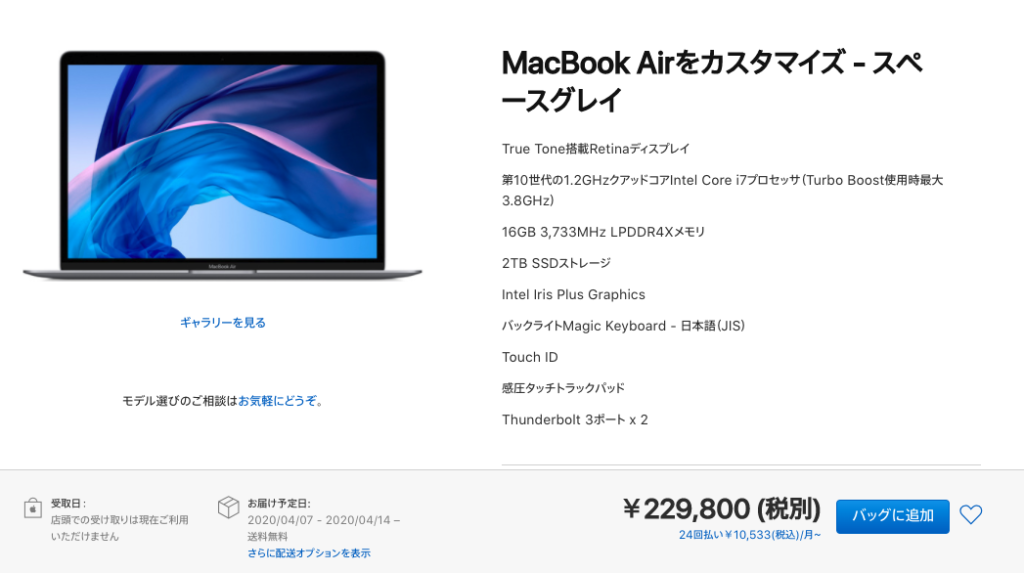Click the 16GB LPDDR4Xメモリ spec line
Image resolution: width=1024 pixels, height=573 pixels.
(603, 232)
